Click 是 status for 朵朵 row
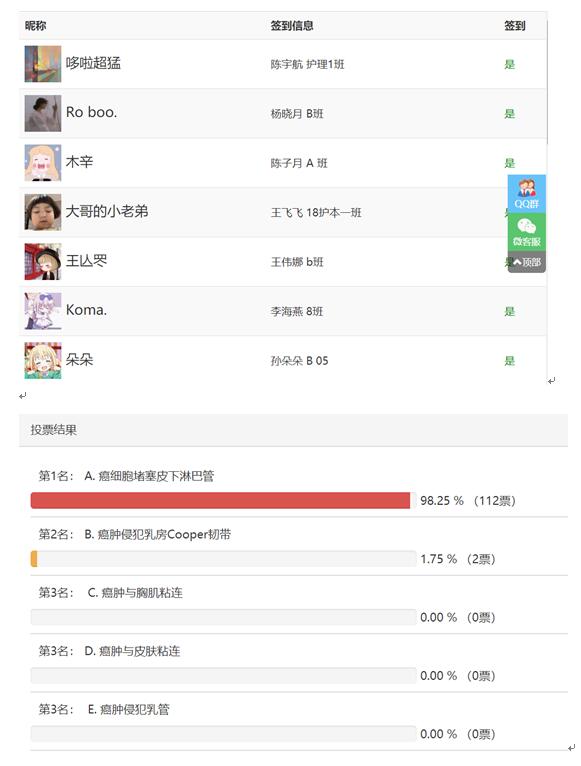Screen dimensions: 581x766 pyautogui.click(x=510, y=361)
